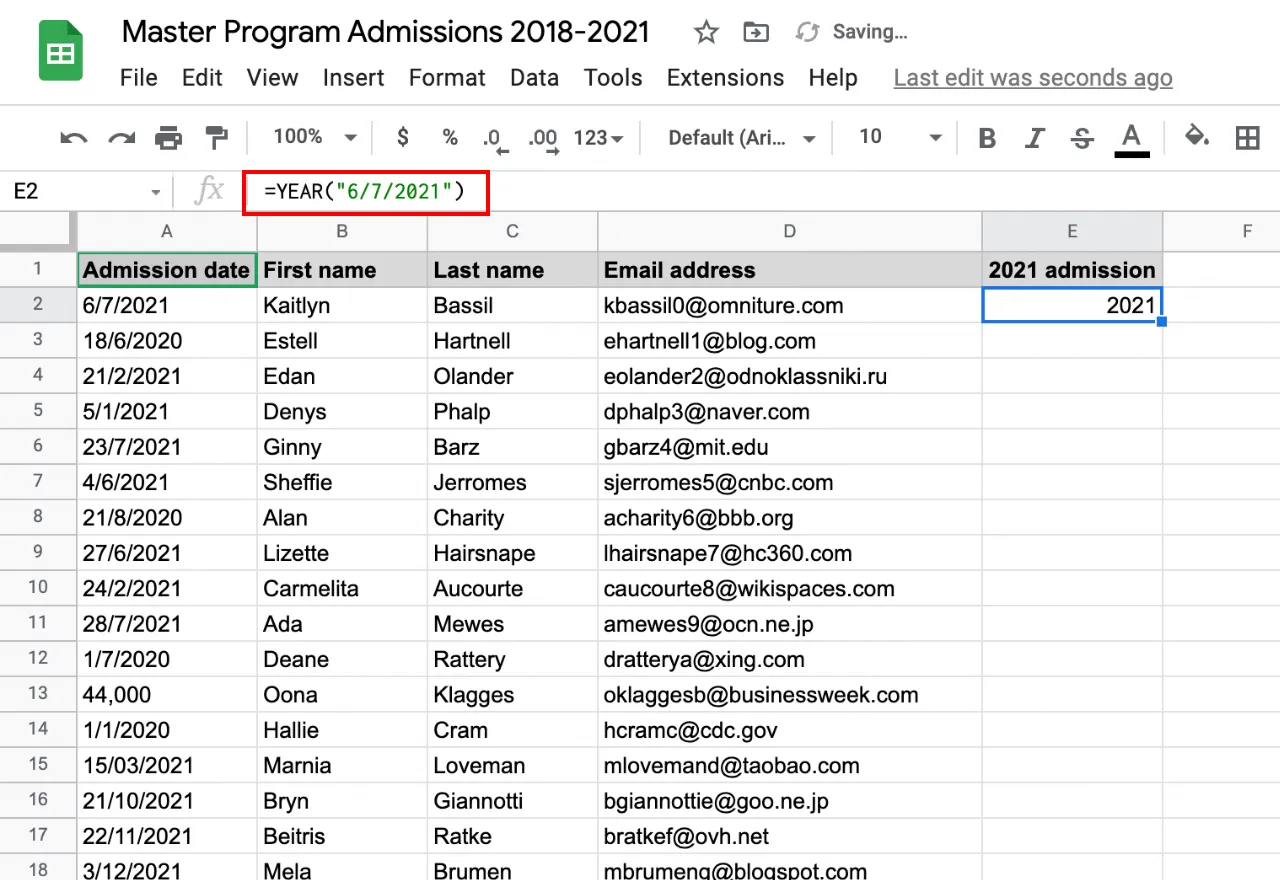The height and width of the screenshot is (880, 1280).
Task: Increase decimal places
Action: tap(544, 139)
